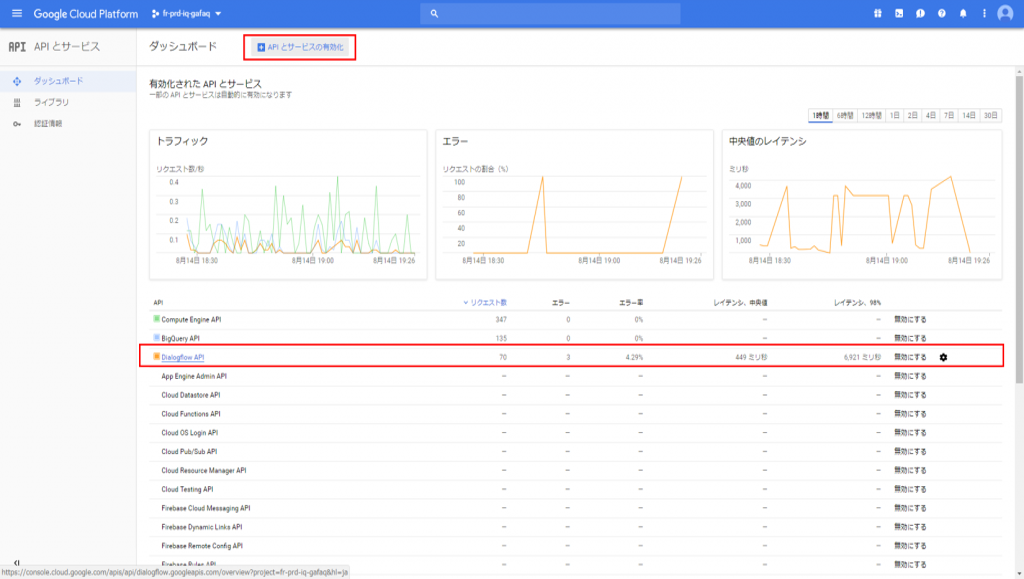1024x579 pixels.
Task: Click 無効にする for Cloud Pub/Sub API
Action: (x=910, y=451)
